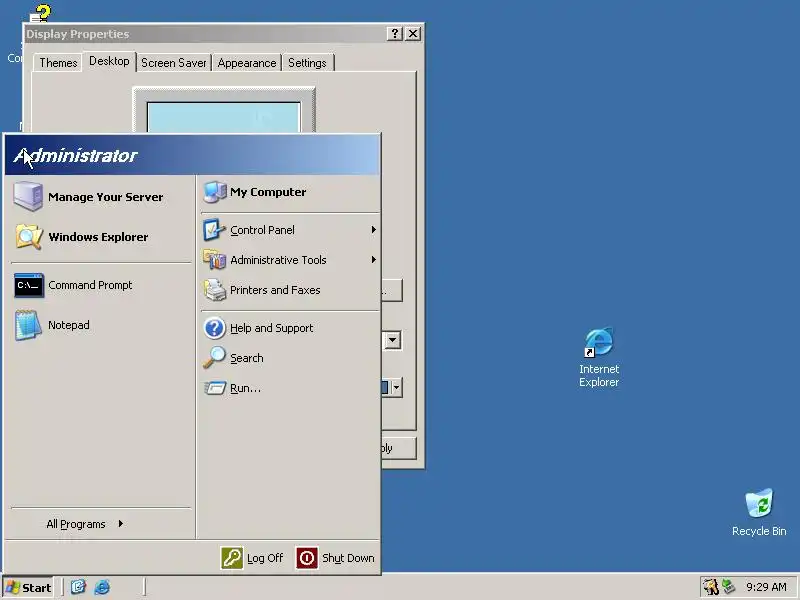Select the Recycle Bin desktop icon
Image resolution: width=800 pixels, height=600 pixels.
pyautogui.click(x=759, y=504)
